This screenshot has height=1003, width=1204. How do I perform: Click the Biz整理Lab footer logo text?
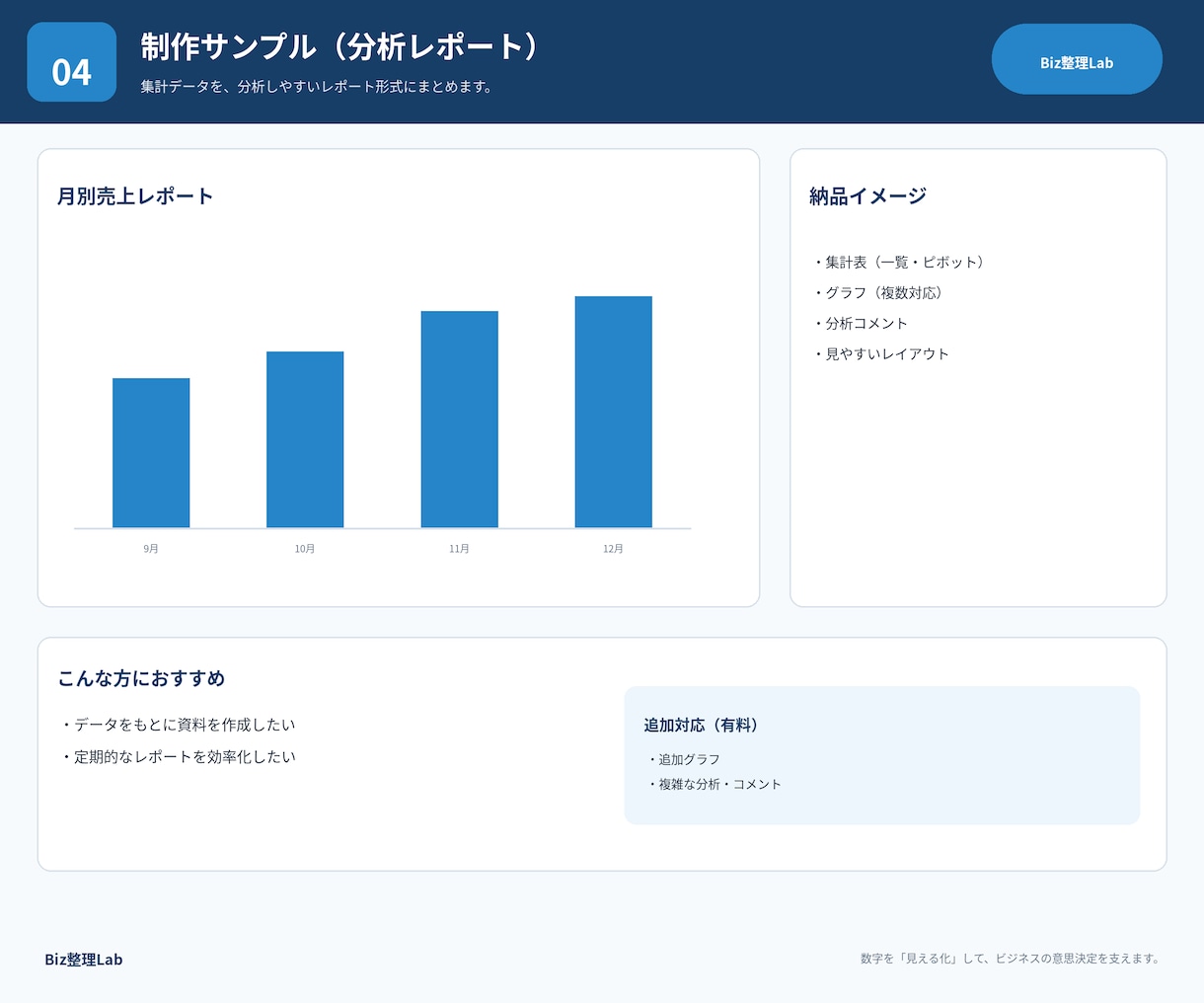coord(84,960)
